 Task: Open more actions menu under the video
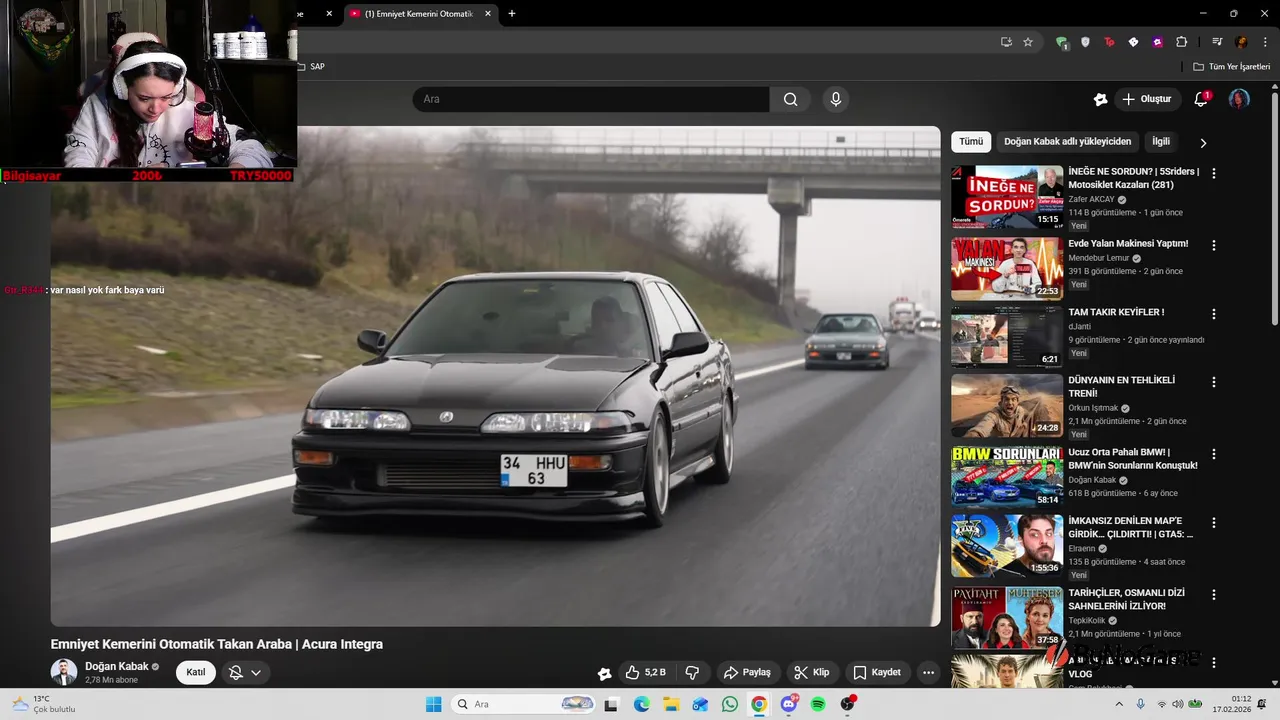pos(928,672)
